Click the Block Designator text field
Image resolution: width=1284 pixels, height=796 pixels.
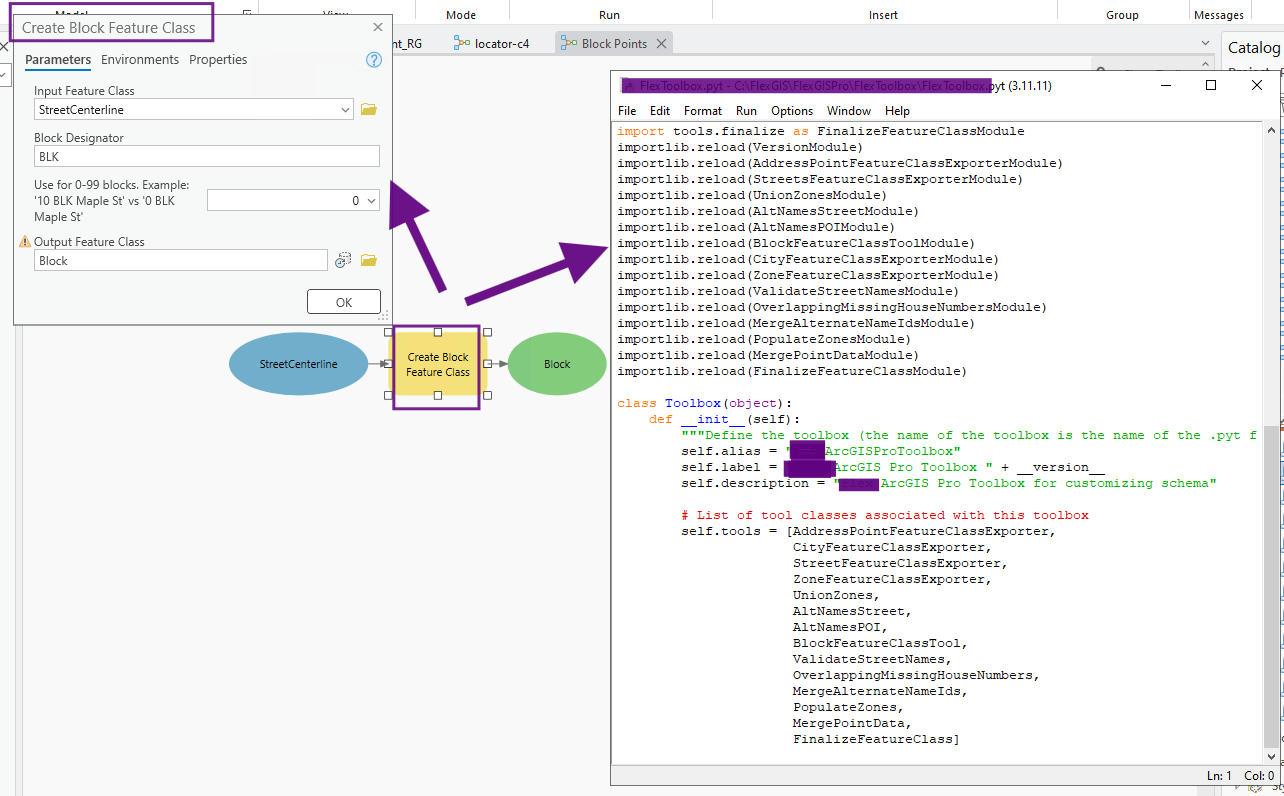click(x=207, y=156)
